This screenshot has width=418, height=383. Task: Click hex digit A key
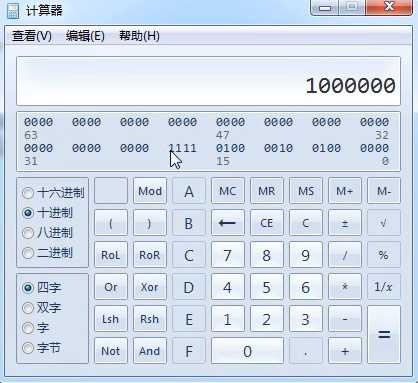click(189, 191)
